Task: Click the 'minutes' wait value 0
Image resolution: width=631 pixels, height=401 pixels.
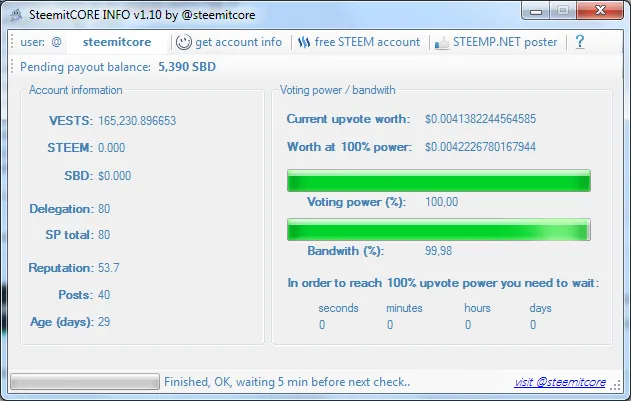Action: tap(390, 325)
